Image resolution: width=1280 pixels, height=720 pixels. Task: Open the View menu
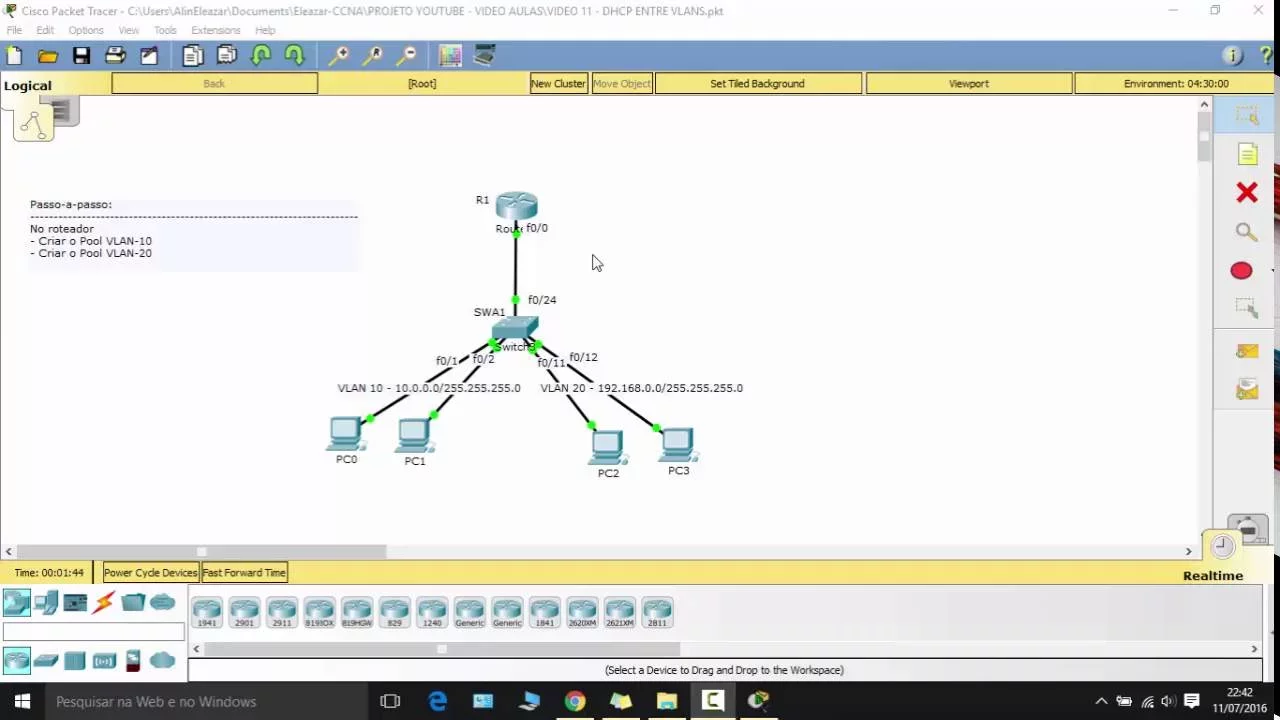[x=129, y=30]
